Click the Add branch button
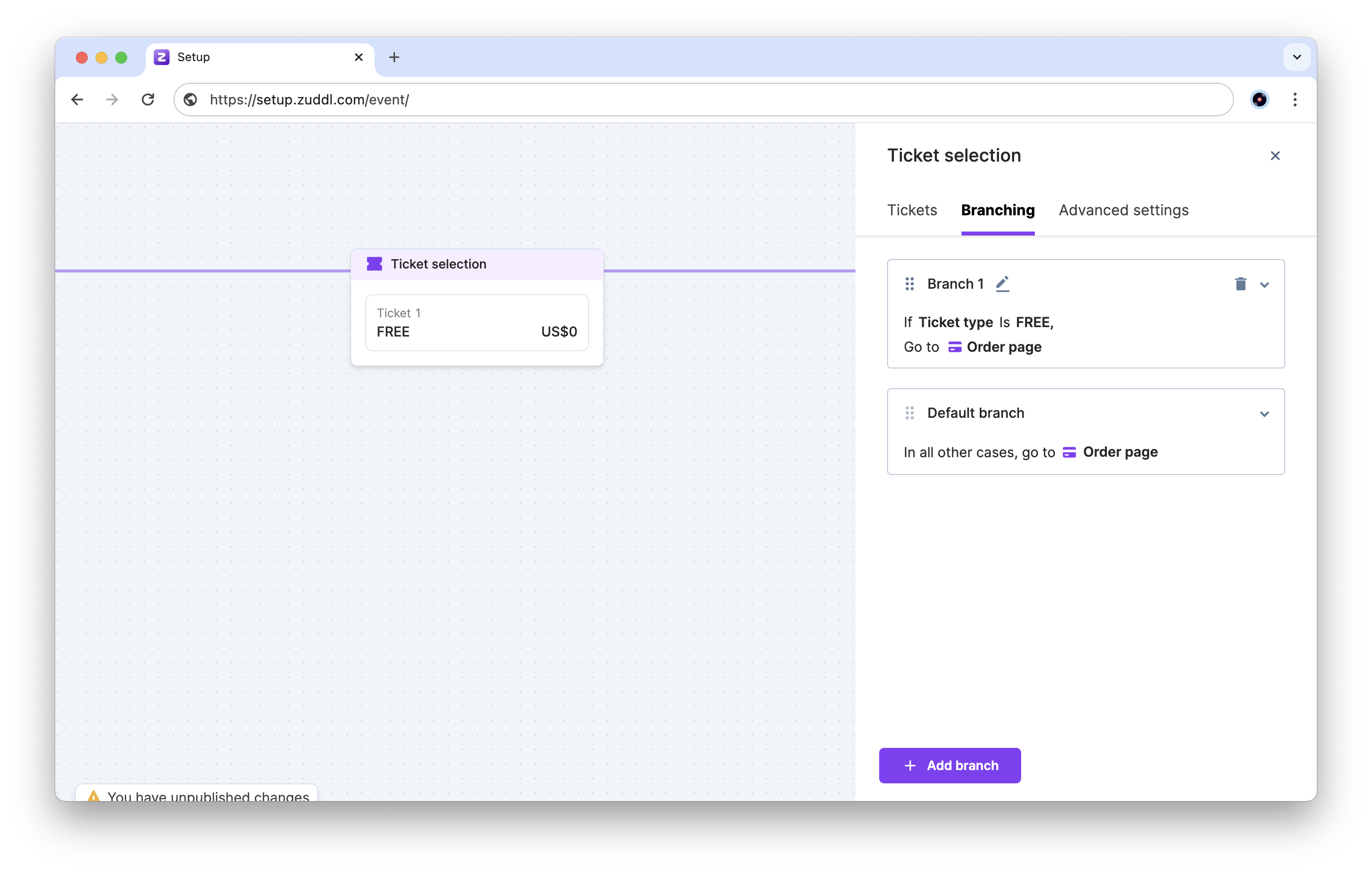Image resolution: width=1372 pixels, height=874 pixels. [x=950, y=765]
